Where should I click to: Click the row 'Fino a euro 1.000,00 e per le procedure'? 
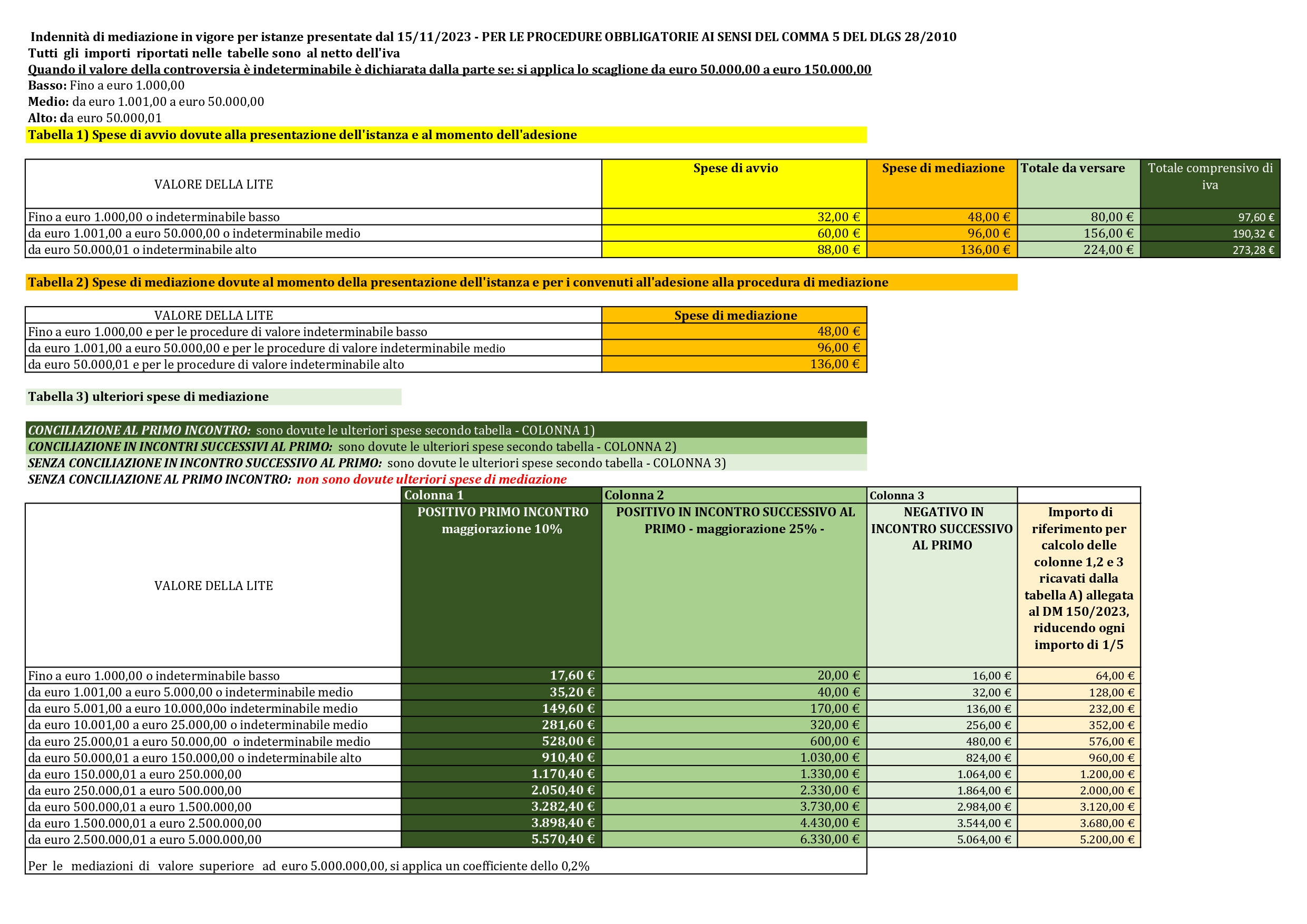pyautogui.click(x=314, y=332)
